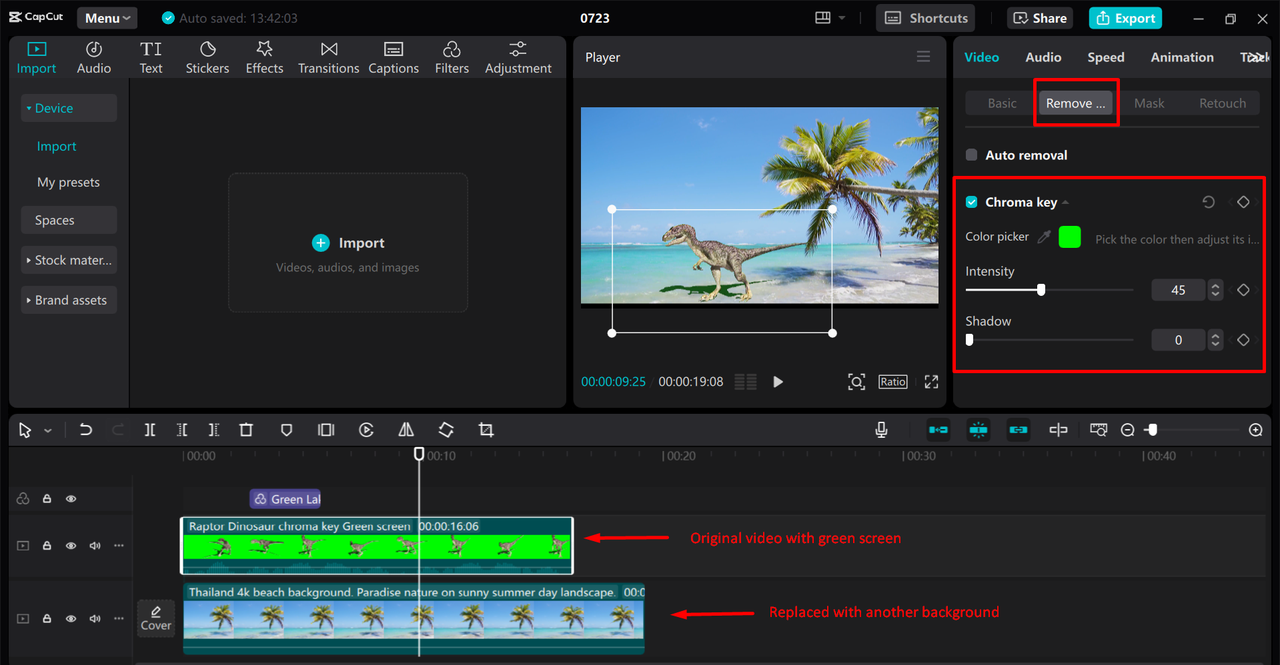Click the freeze frame icon

[x=326, y=430]
